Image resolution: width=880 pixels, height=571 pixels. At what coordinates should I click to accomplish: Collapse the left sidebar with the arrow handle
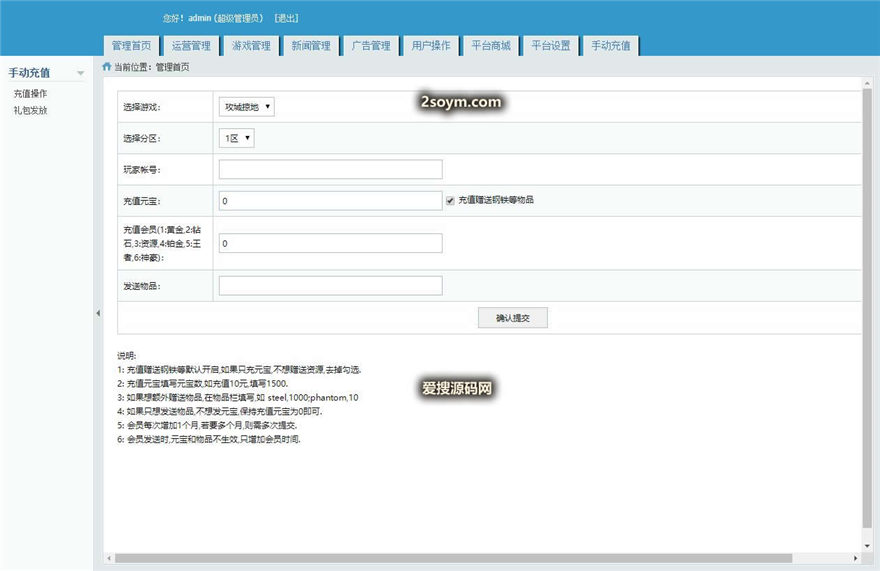(97, 313)
